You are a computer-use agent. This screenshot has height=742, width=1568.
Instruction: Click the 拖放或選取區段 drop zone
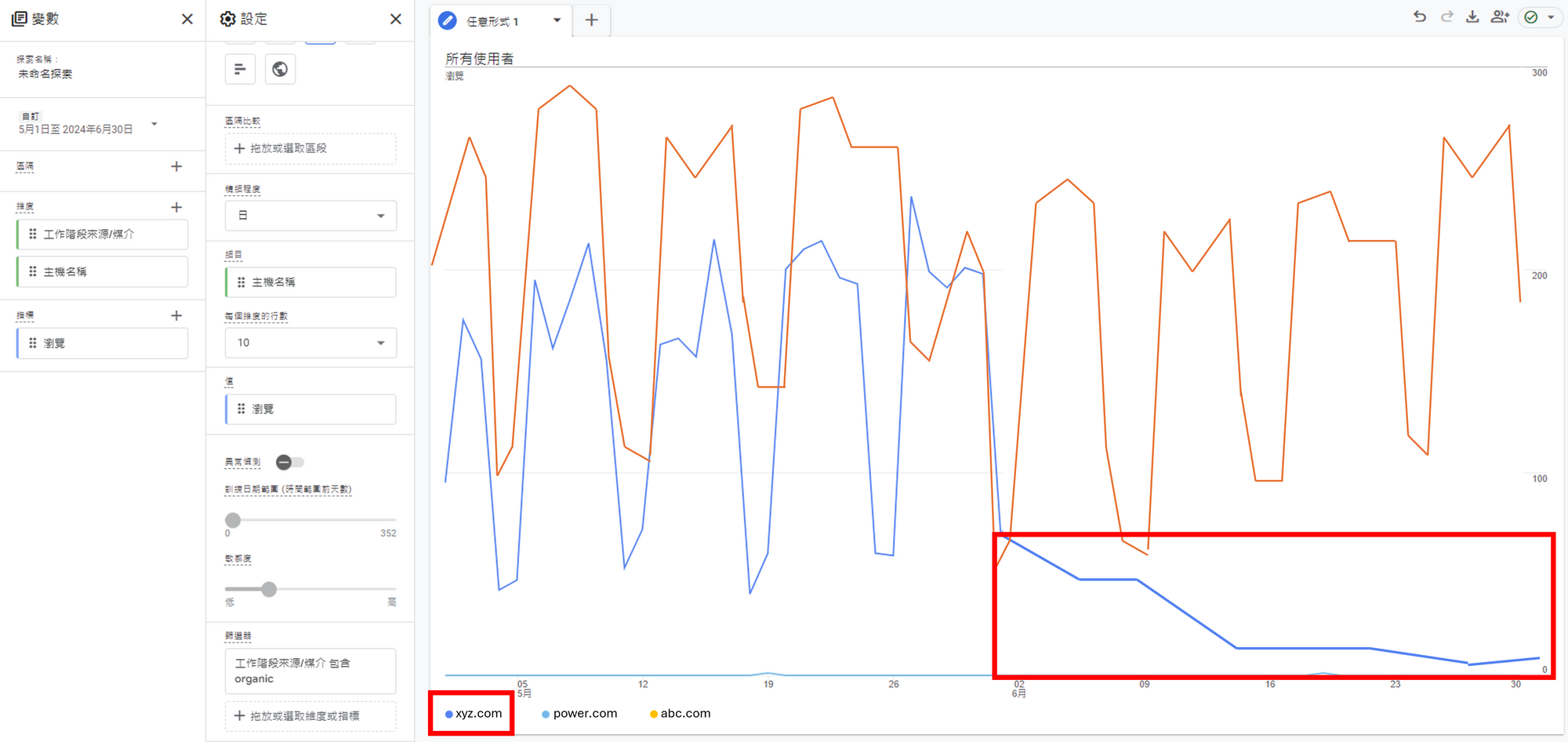(x=310, y=148)
